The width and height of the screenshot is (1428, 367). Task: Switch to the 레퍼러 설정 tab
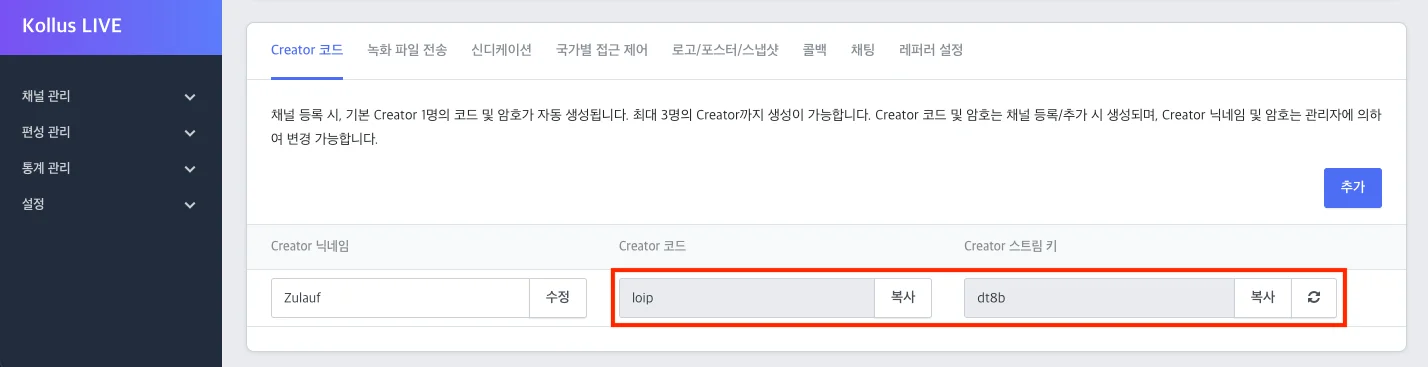931,50
